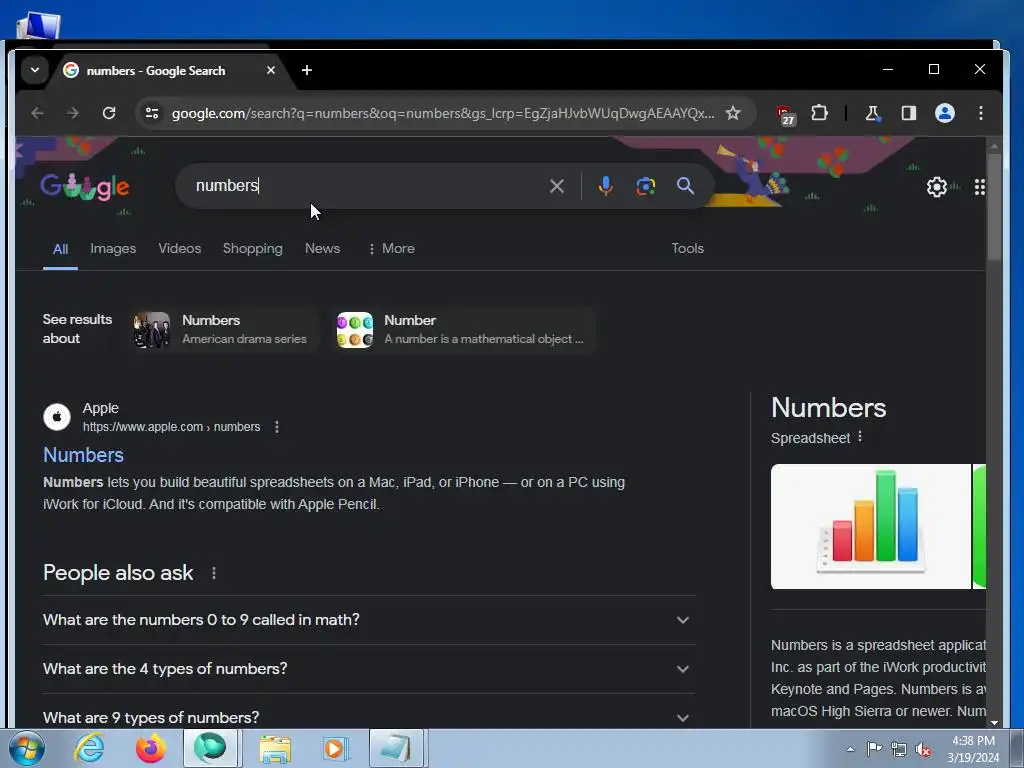Open the red extension icon with badge 27
The width and height of the screenshot is (1024, 768).
786,114
